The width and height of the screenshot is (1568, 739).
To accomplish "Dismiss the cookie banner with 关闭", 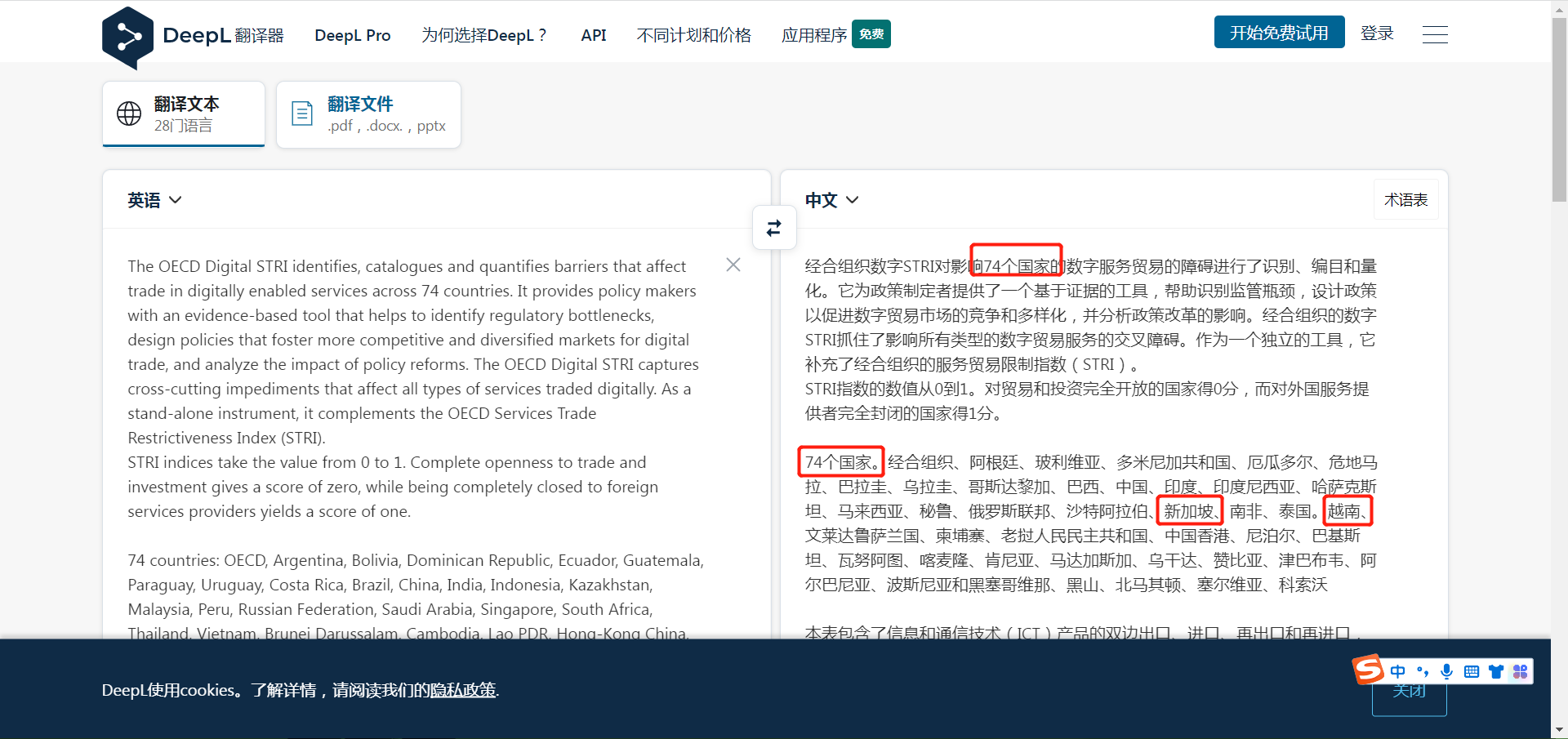I will pyautogui.click(x=1410, y=691).
